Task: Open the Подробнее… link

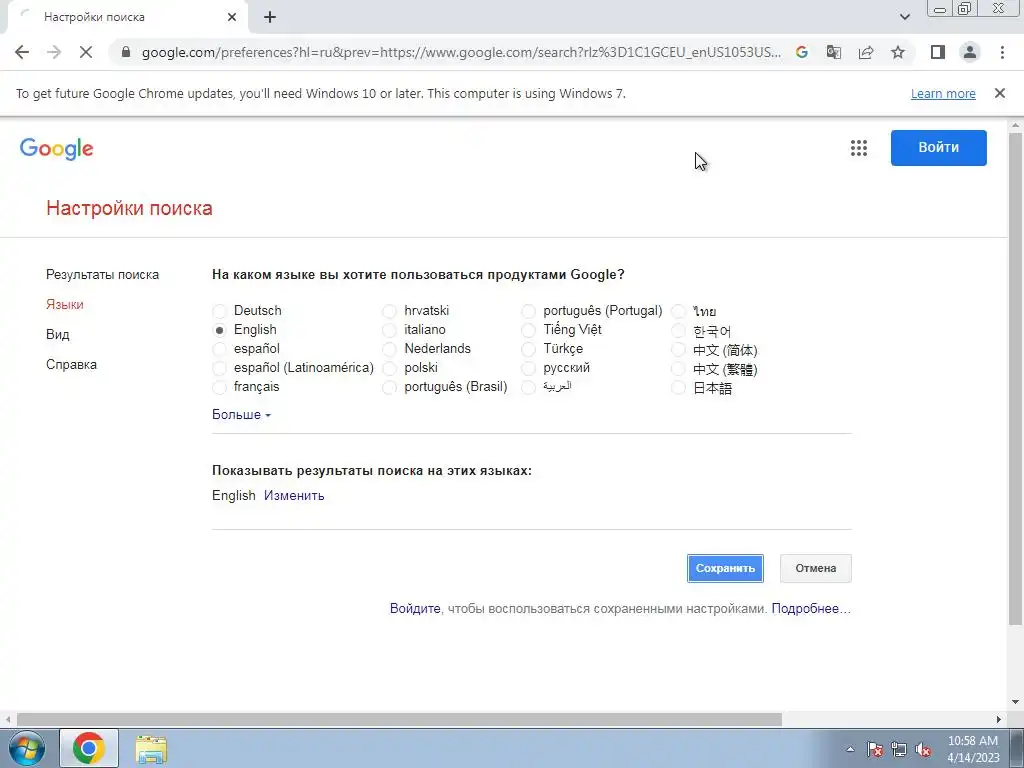Action: [x=811, y=609]
